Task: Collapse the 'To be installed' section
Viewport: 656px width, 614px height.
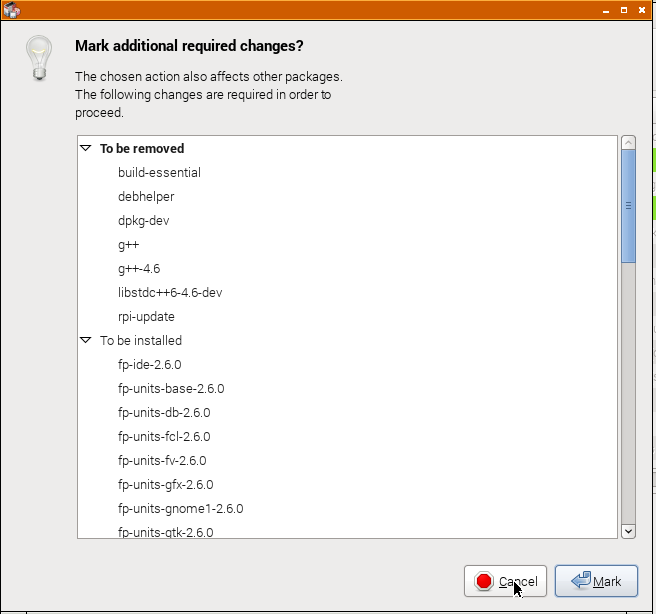Action: (x=86, y=340)
